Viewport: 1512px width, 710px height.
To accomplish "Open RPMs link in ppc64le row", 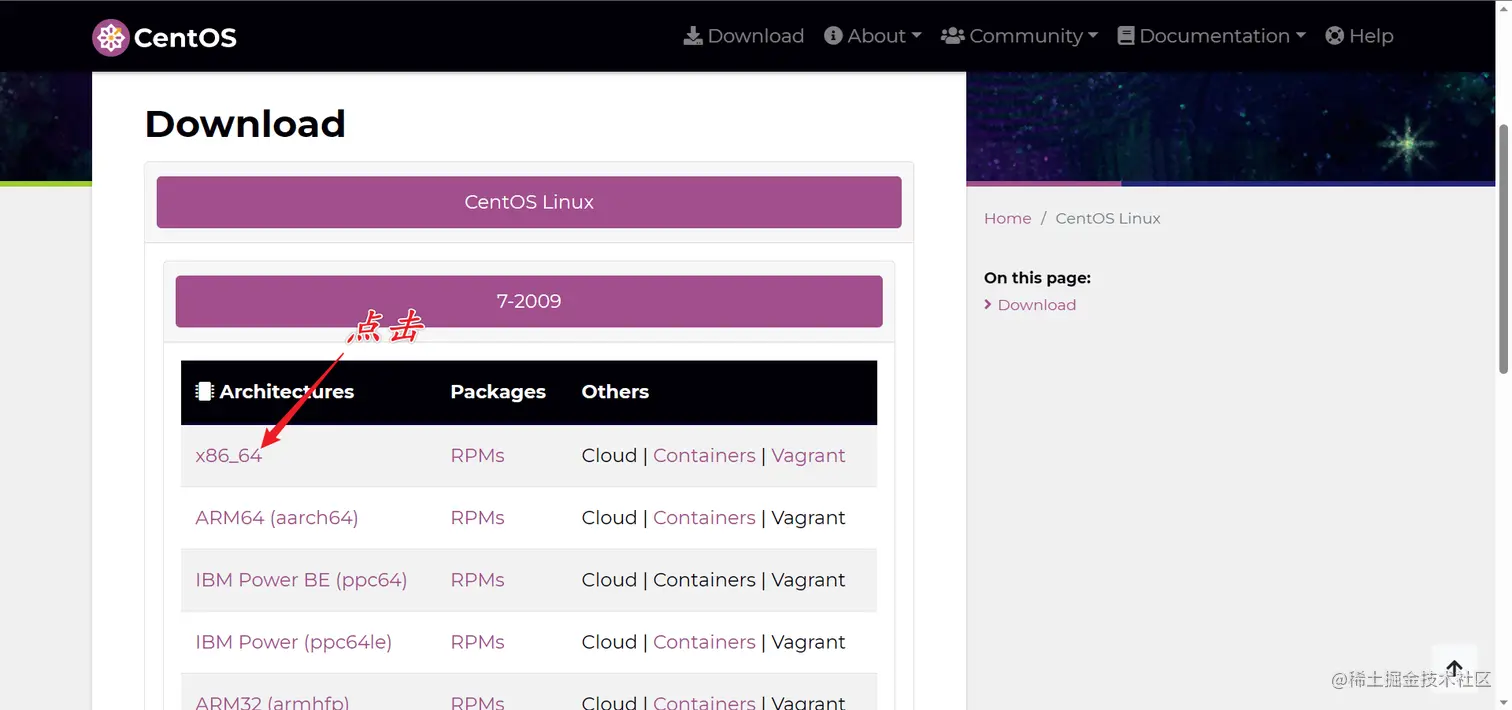I will [477, 642].
